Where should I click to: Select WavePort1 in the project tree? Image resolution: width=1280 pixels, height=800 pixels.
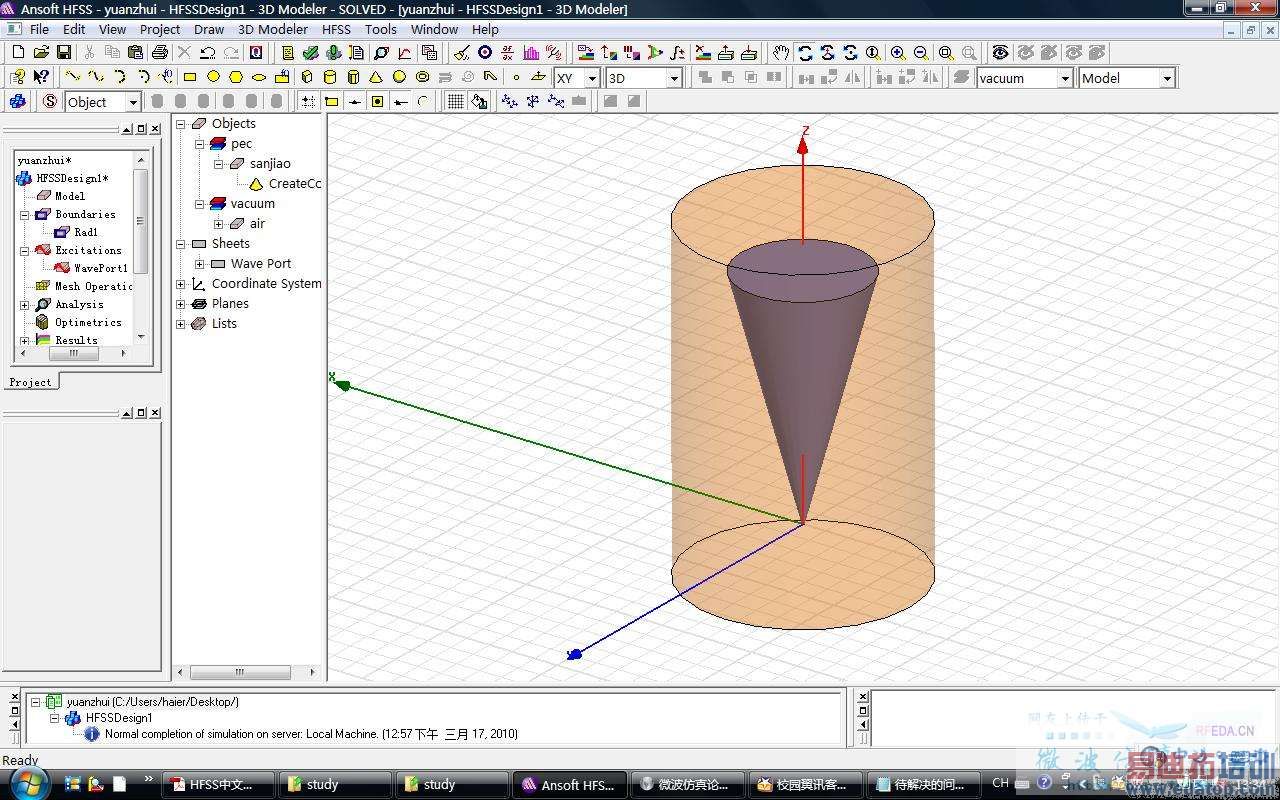point(100,268)
